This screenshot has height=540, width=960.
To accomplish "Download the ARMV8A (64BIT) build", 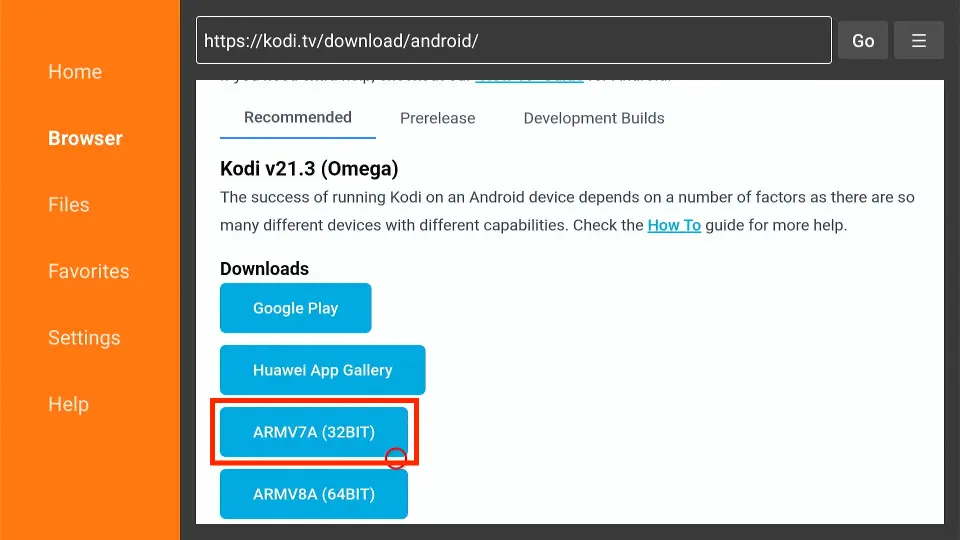I will click(x=313, y=494).
